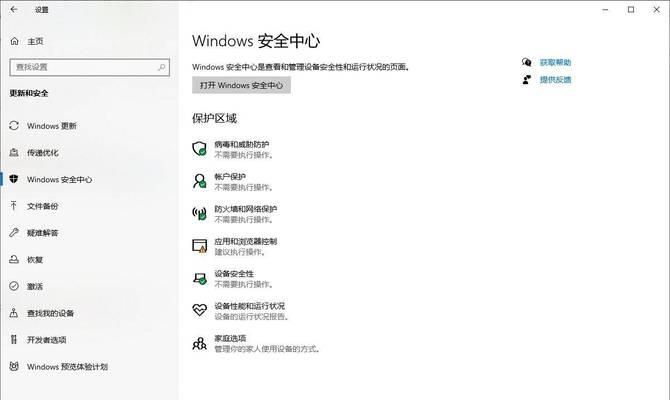This screenshot has height=400, width=670.
Task: Open 开发者选项 page
Action: tap(47, 340)
